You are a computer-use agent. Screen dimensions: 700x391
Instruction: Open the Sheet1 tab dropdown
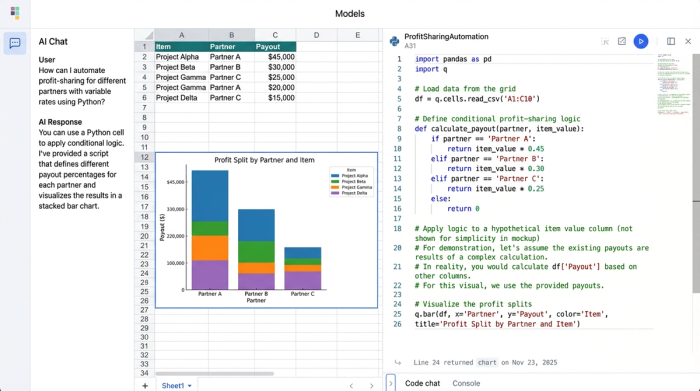[190, 386]
